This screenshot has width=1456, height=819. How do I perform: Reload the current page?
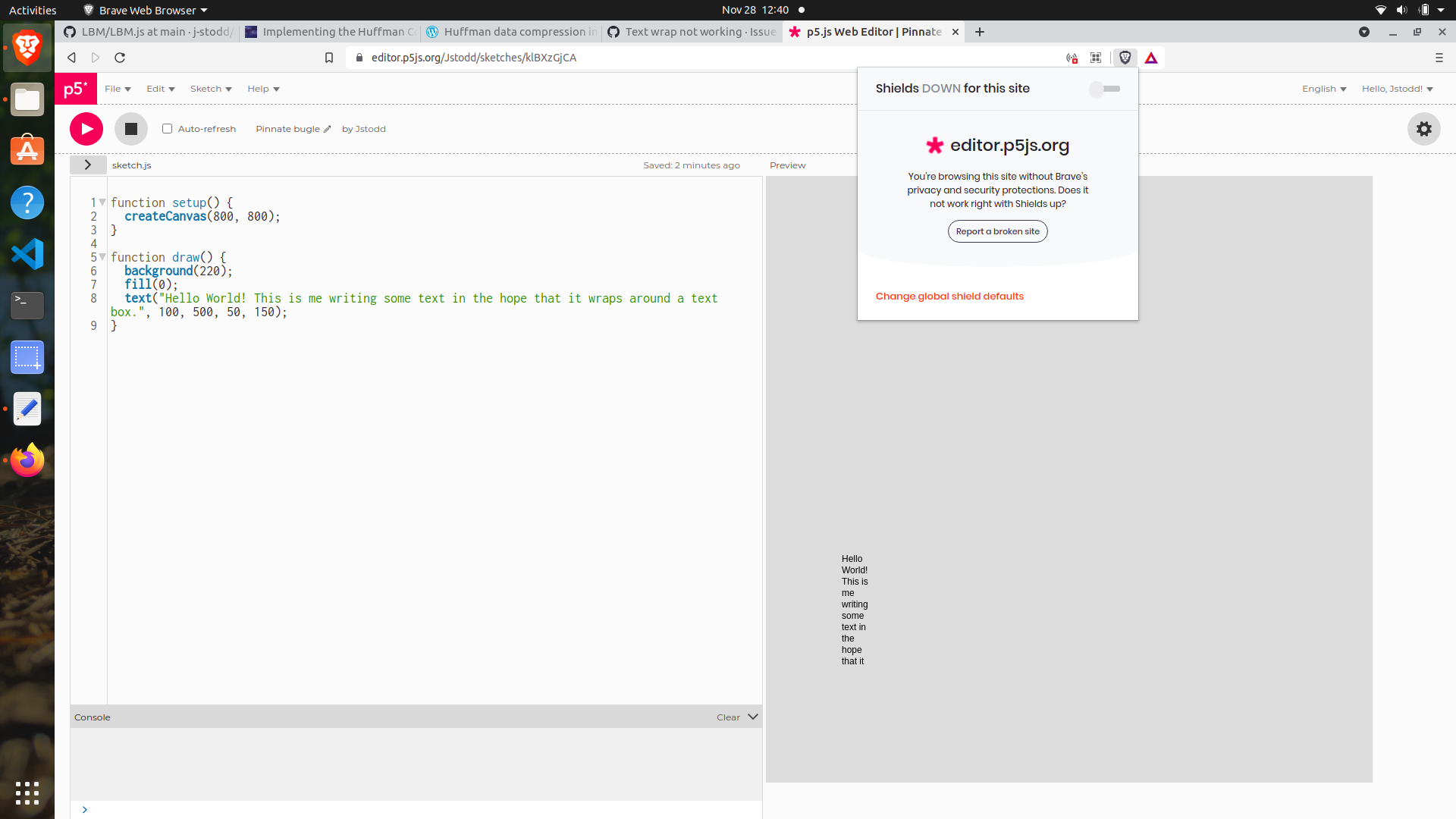pyautogui.click(x=120, y=57)
